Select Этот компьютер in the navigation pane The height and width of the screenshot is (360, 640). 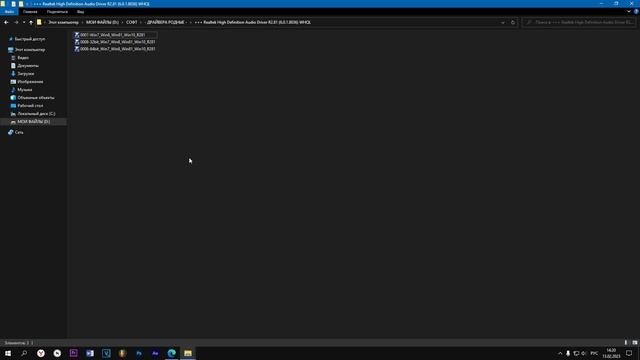point(29,50)
